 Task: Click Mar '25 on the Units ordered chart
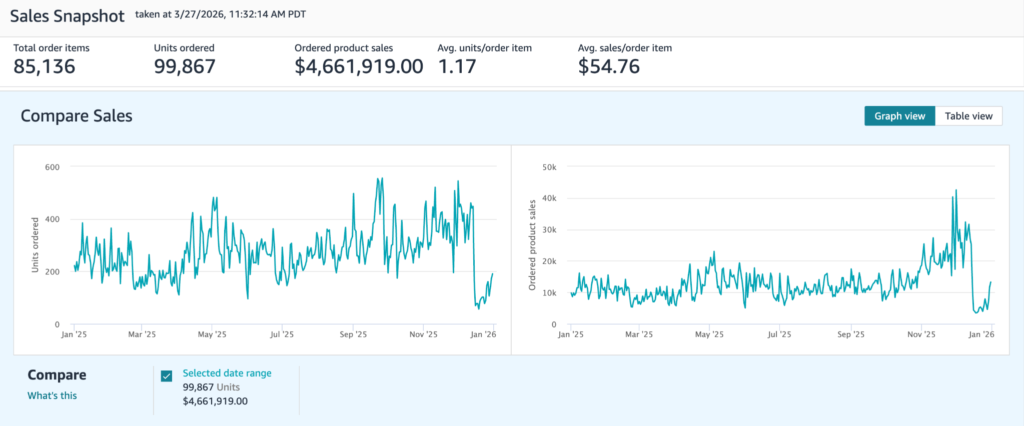[x=143, y=336]
